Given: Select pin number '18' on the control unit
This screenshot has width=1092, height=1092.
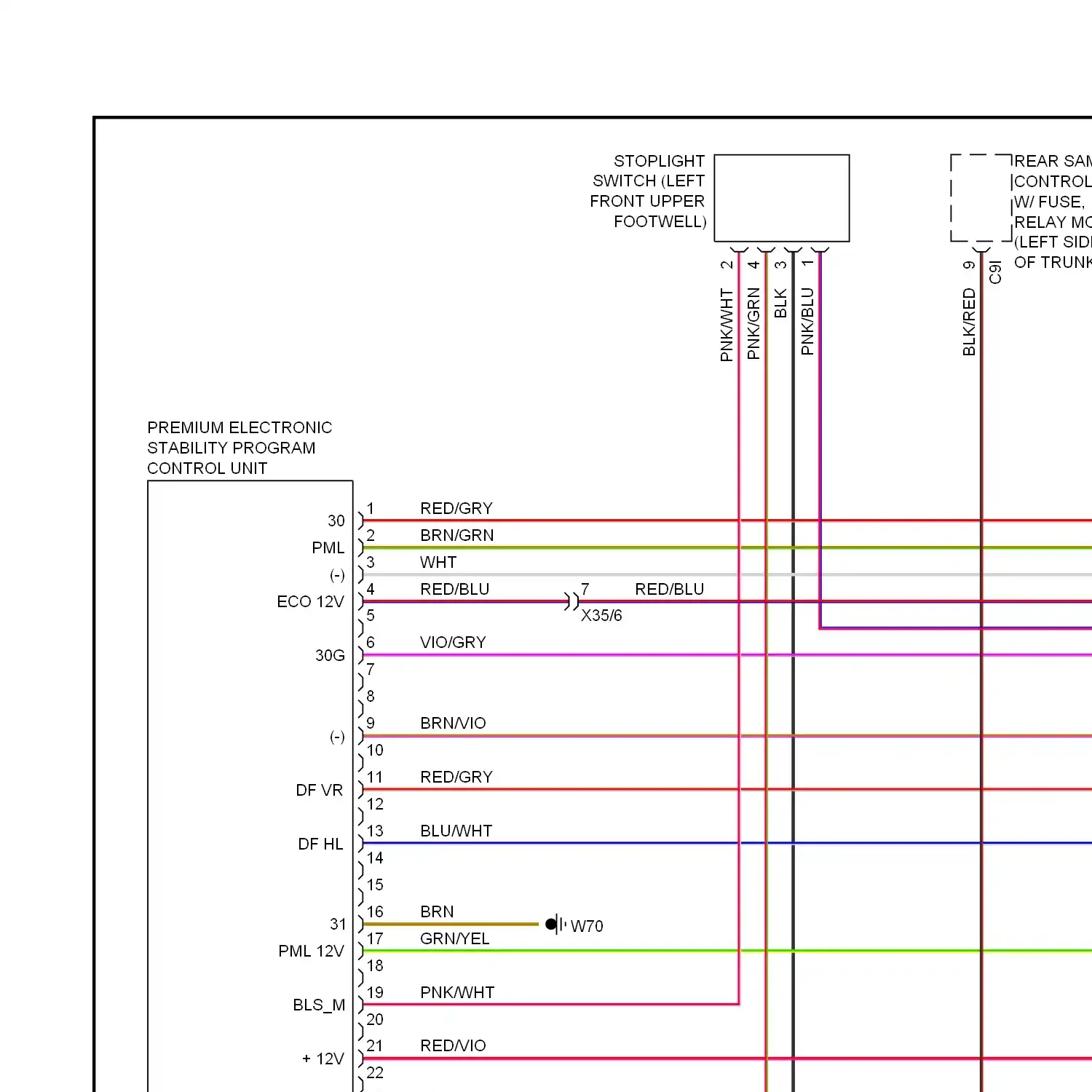Looking at the screenshot, I should tap(375, 965).
